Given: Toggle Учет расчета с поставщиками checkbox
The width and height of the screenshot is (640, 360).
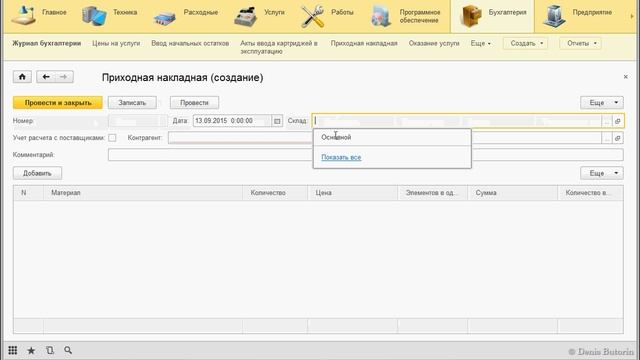Looking at the screenshot, I should click(x=112, y=138).
